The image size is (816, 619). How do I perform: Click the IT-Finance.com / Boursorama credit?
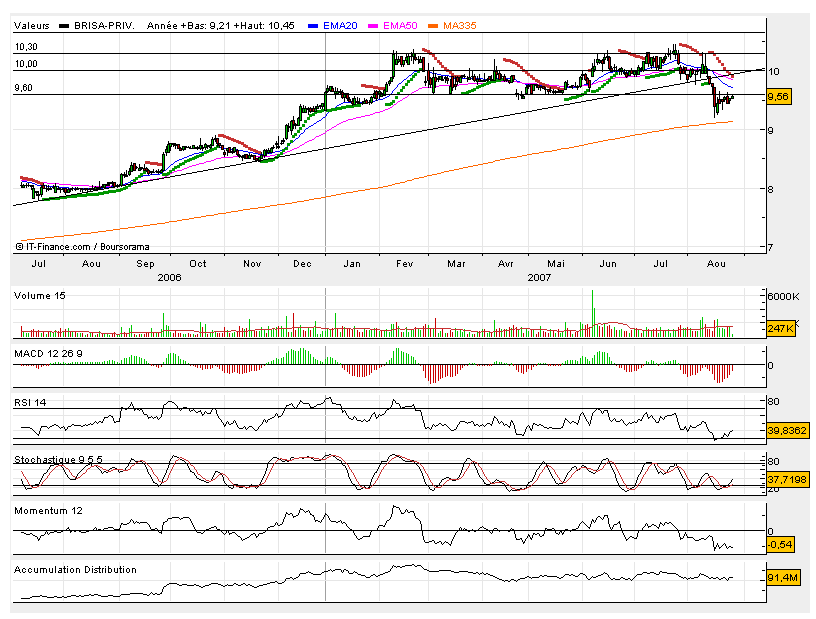pos(82,247)
